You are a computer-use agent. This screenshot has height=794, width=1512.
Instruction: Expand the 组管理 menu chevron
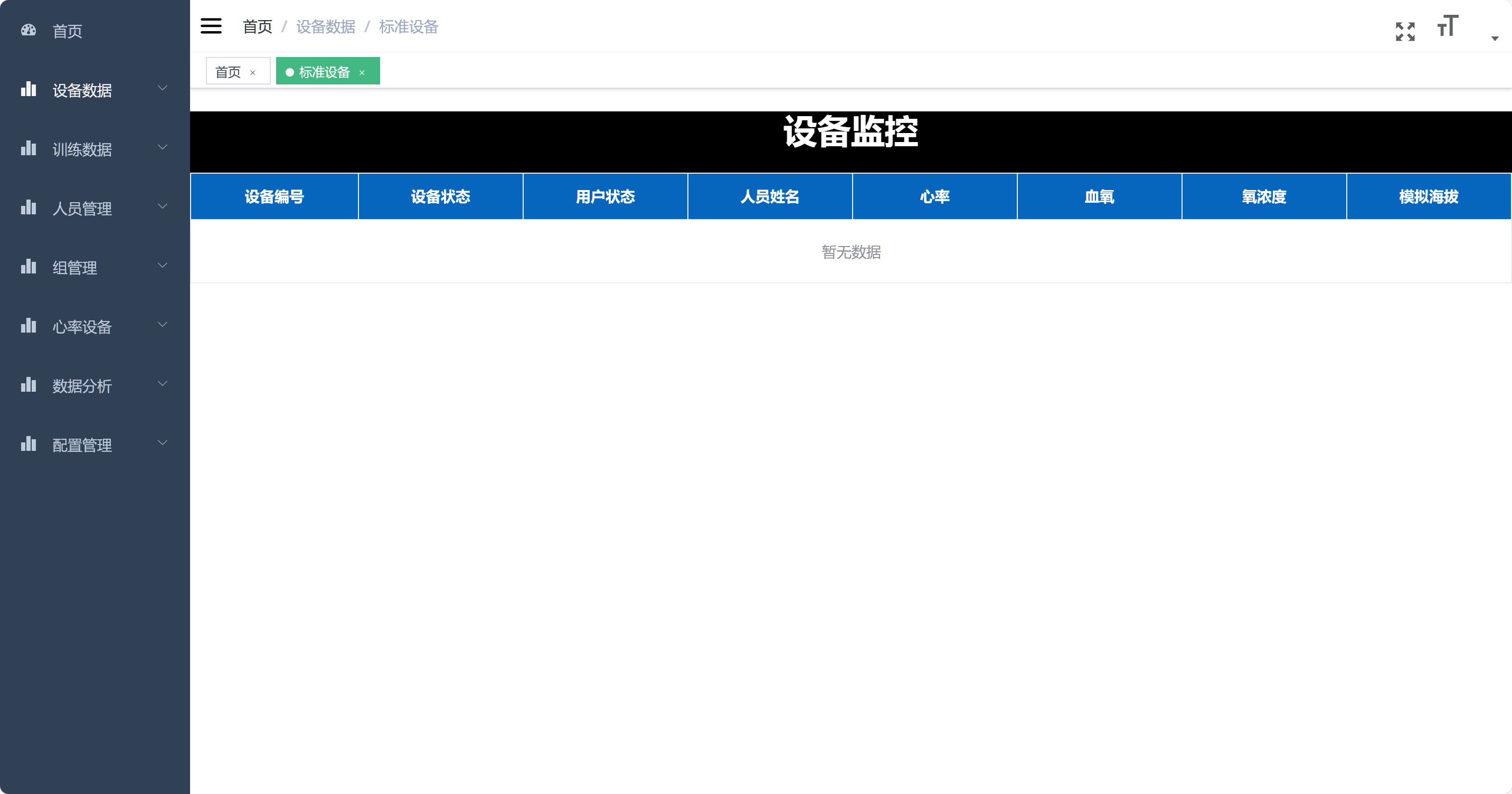pyautogui.click(x=163, y=266)
